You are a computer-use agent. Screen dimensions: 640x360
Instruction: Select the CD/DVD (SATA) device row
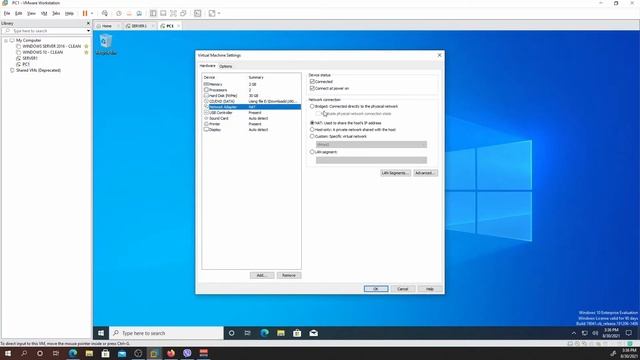tap(251, 101)
